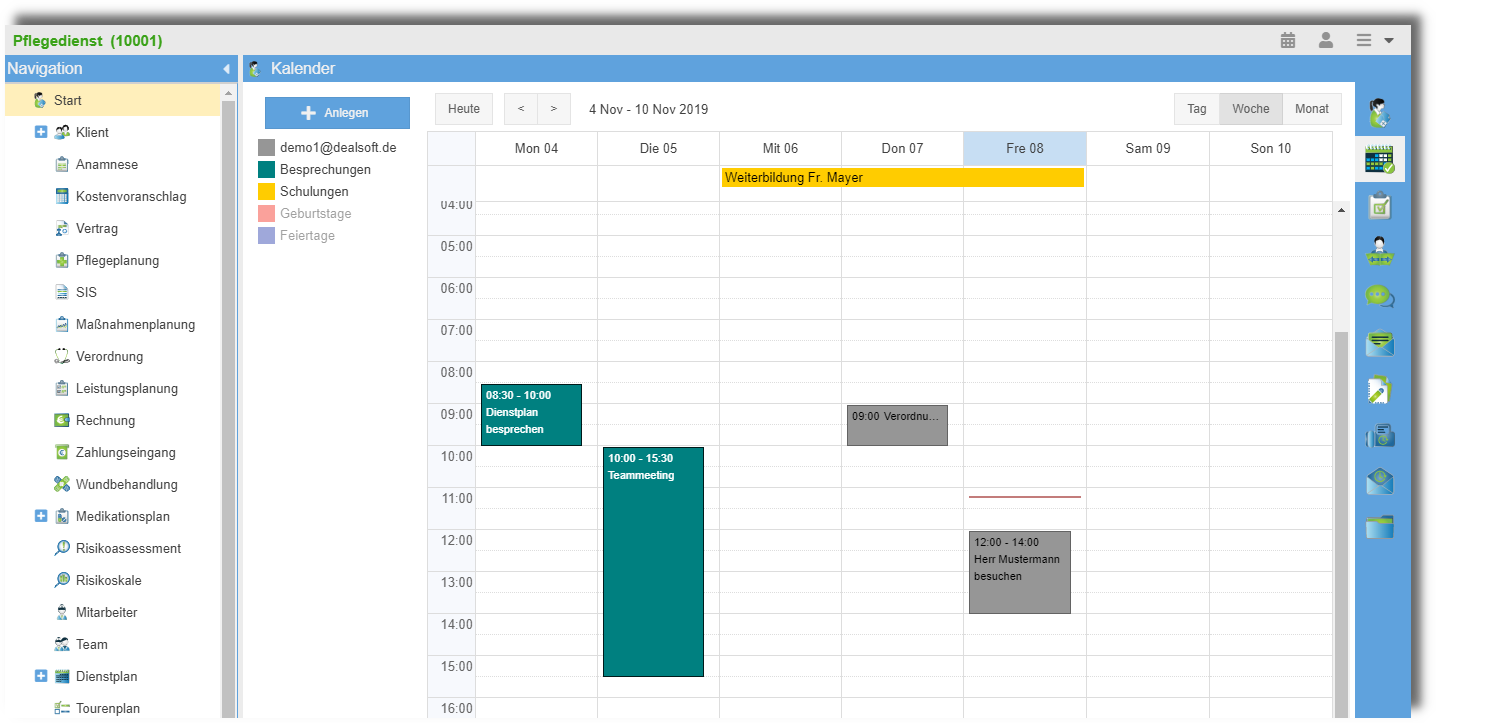Click the yellow Schulungen color swatch
Screen dimensions: 1505x723
tap(267, 191)
